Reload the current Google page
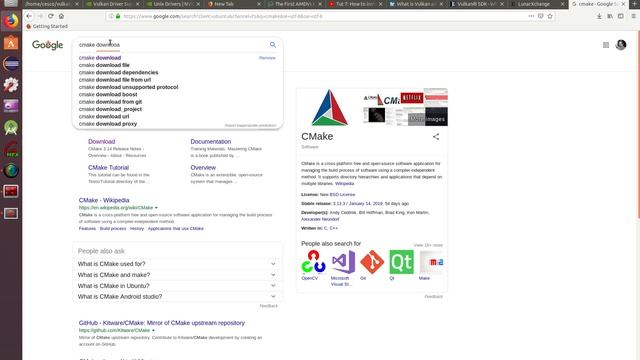The height and width of the screenshot is (360, 640). click(51, 16)
